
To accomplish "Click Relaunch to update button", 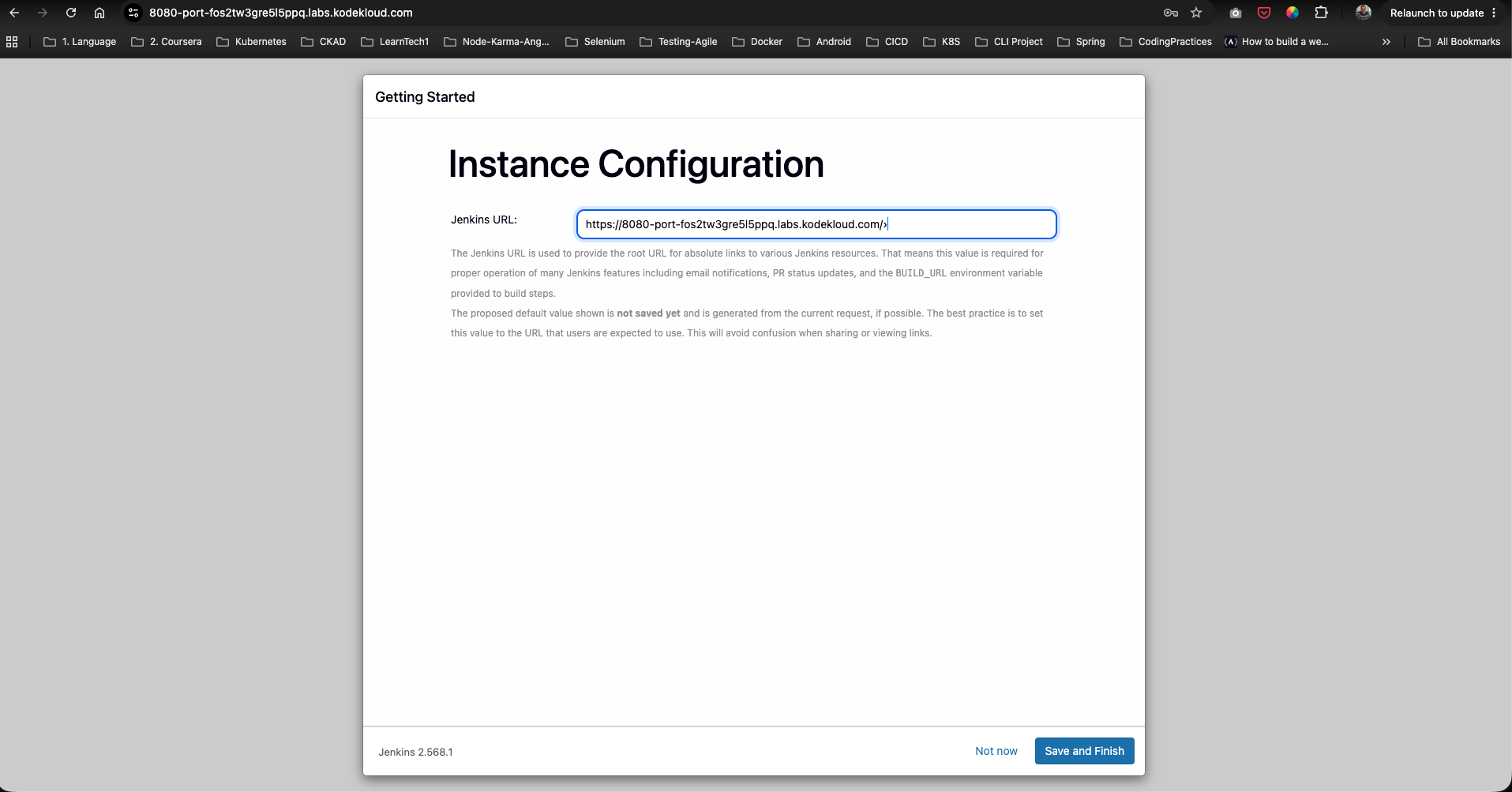I will point(1436,13).
